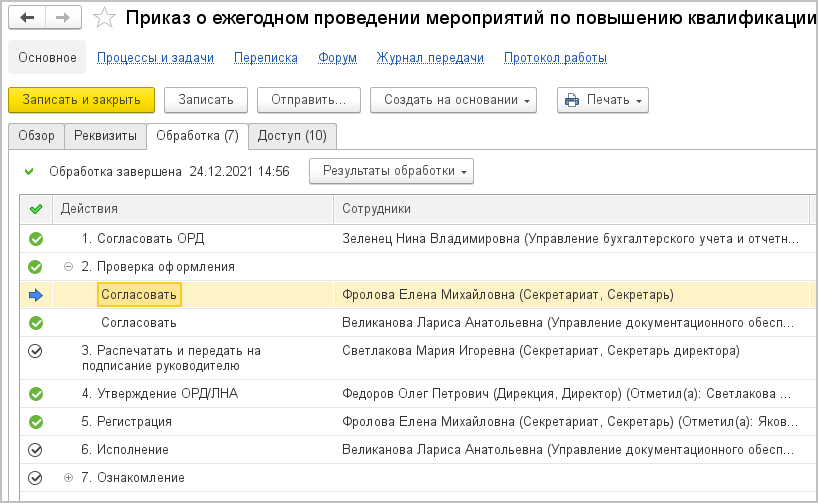Open Результаты обработки dropdown
The image size is (818, 503).
click(391, 171)
